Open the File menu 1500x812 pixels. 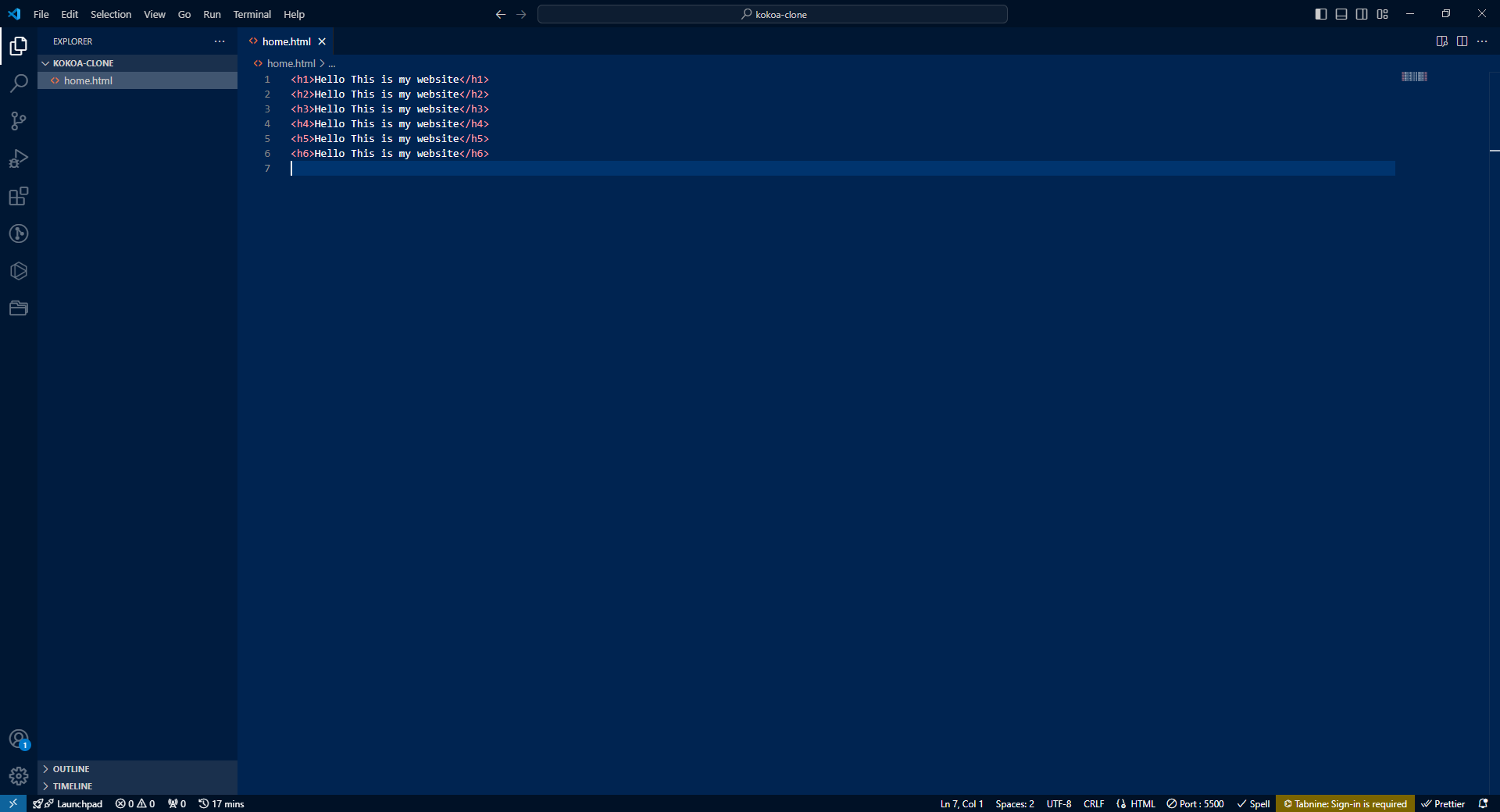(41, 14)
